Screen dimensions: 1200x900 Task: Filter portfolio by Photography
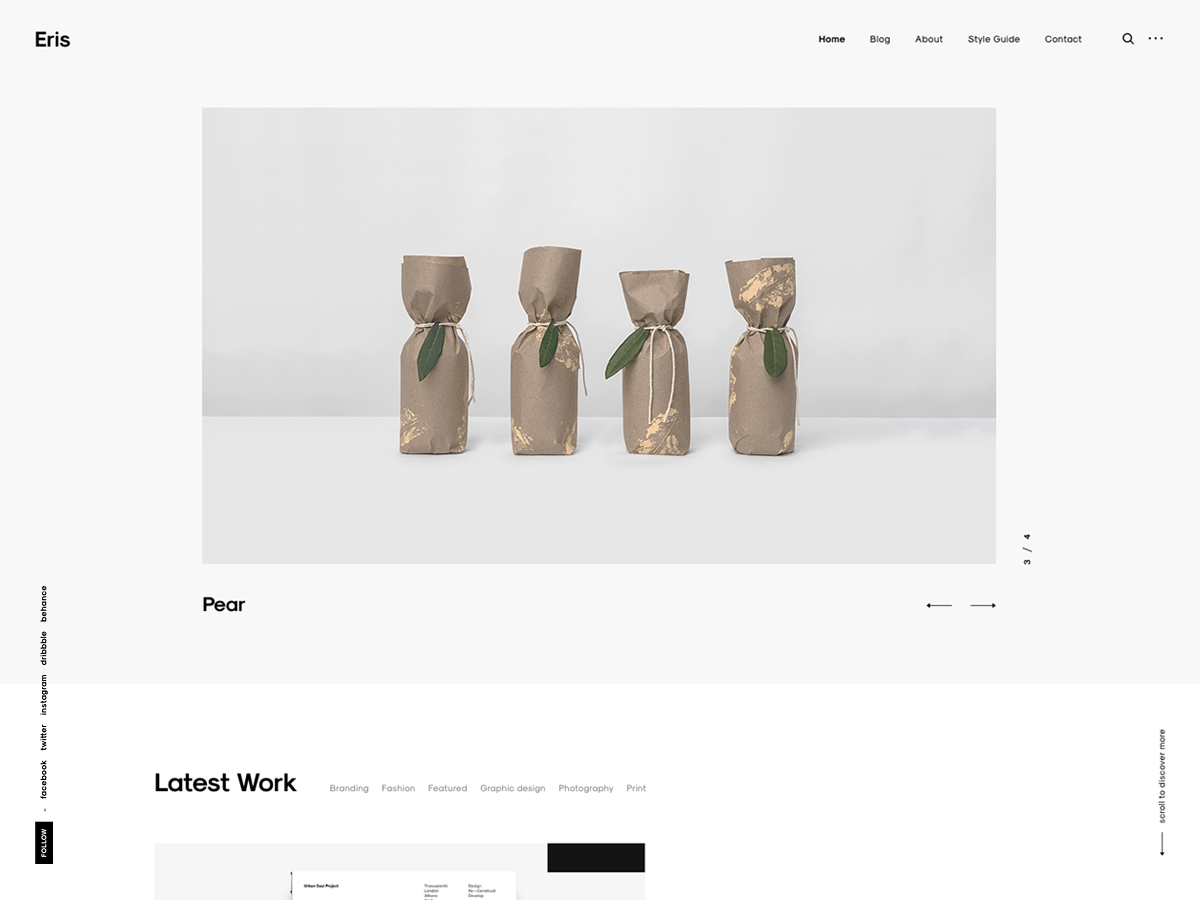click(x=586, y=788)
